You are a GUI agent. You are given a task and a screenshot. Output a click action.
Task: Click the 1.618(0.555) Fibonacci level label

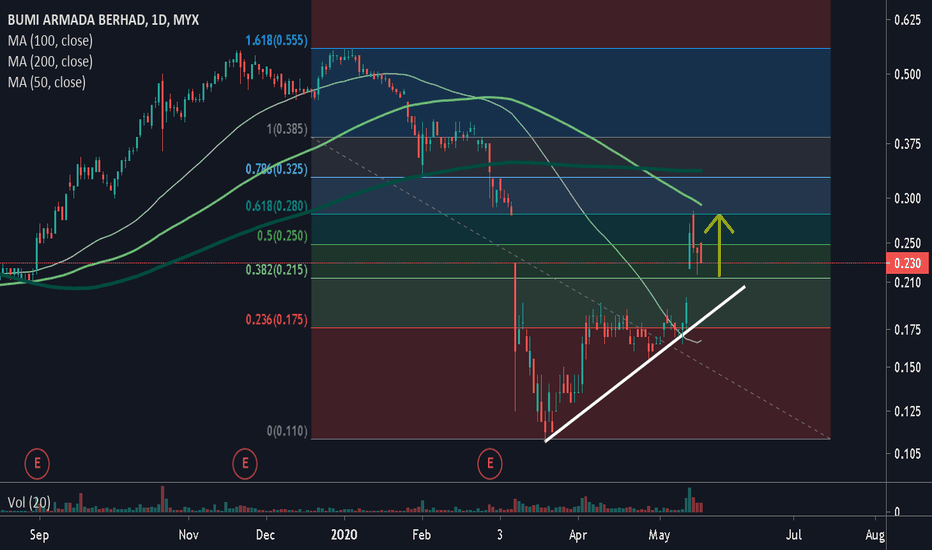[x=276, y=40]
